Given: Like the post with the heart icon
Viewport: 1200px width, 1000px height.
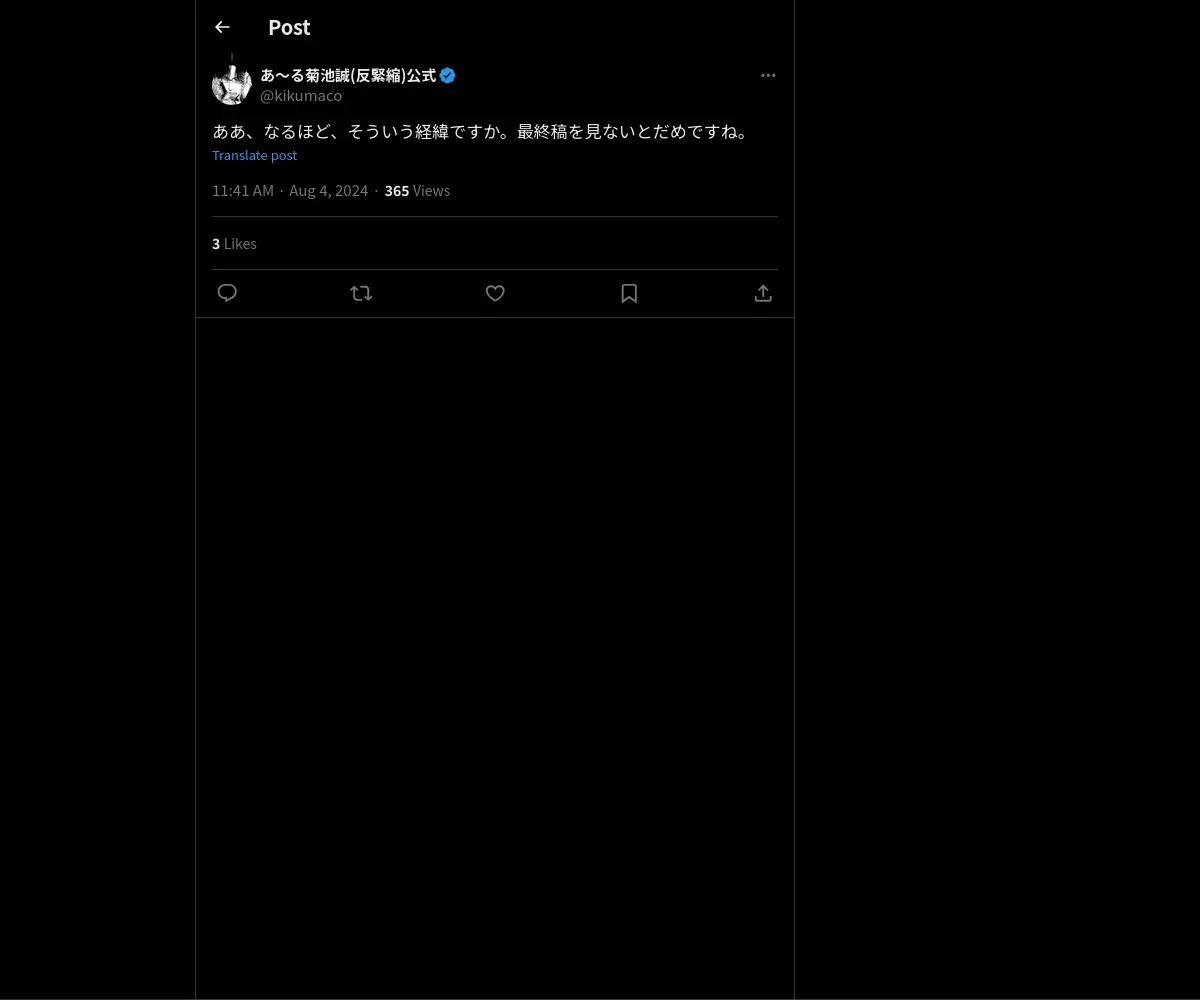Looking at the screenshot, I should (495, 293).
